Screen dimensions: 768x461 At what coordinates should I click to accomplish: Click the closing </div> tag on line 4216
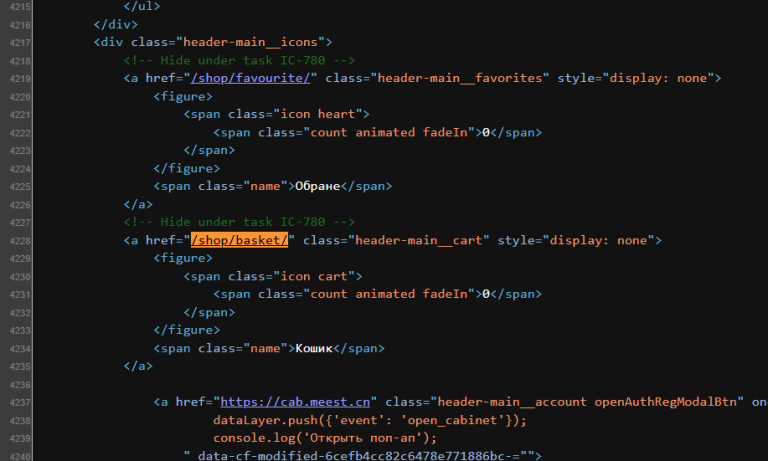click(x=116, y=24)
